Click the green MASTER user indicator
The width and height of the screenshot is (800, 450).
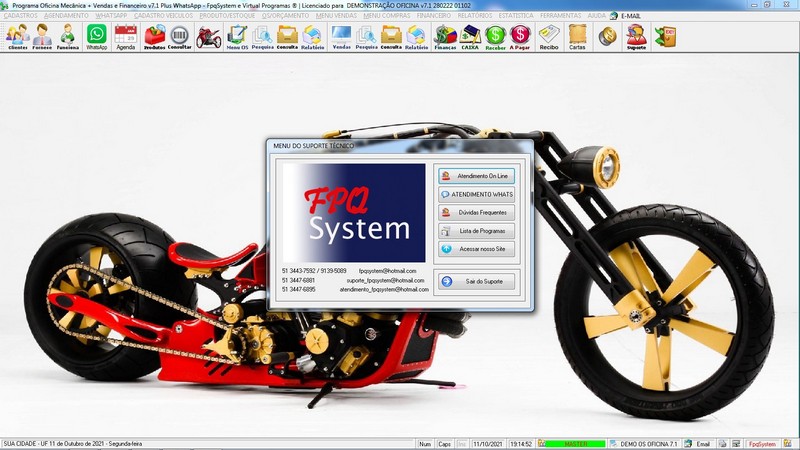click(x=576, y=444)
